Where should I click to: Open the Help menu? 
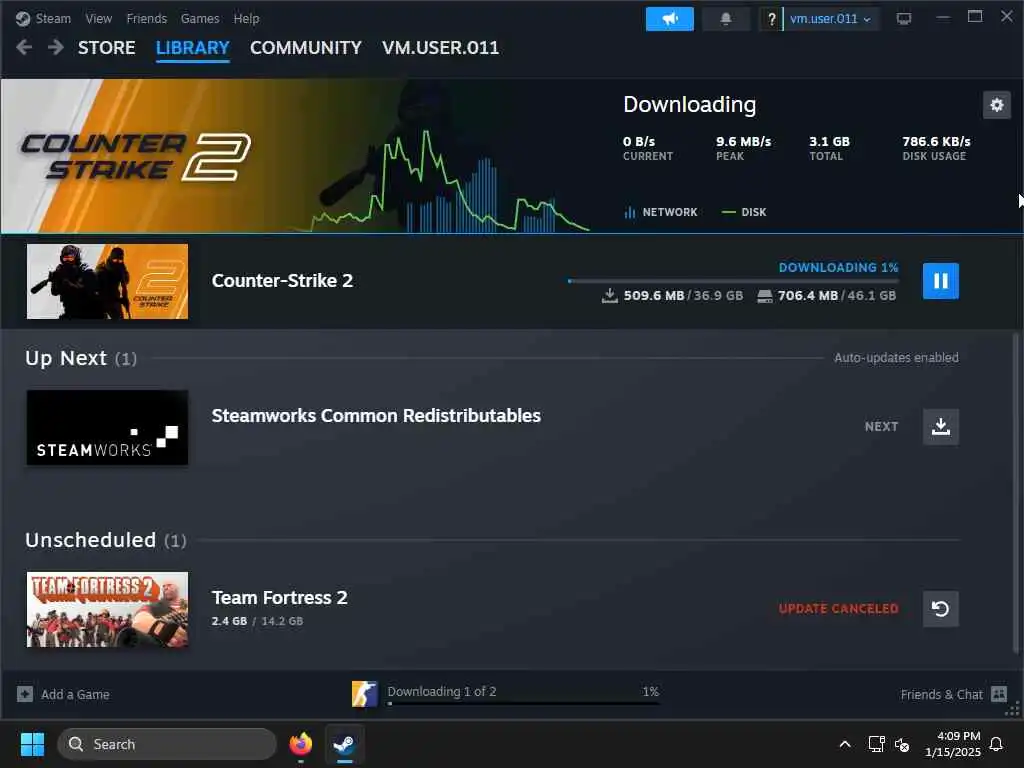(246, 18)
